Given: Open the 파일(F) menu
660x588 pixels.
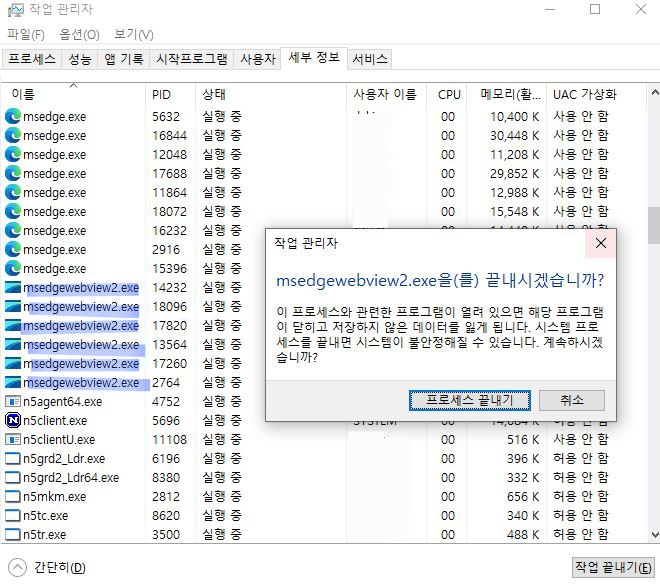Looking at the screenshot, I should coord(26,35).
